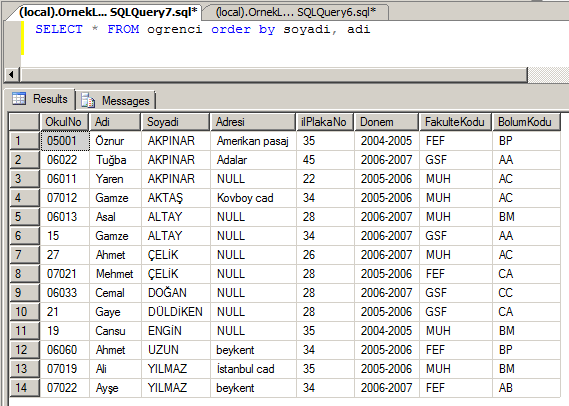
Task: Click the Soyadi column header
Action: point(175,122)
